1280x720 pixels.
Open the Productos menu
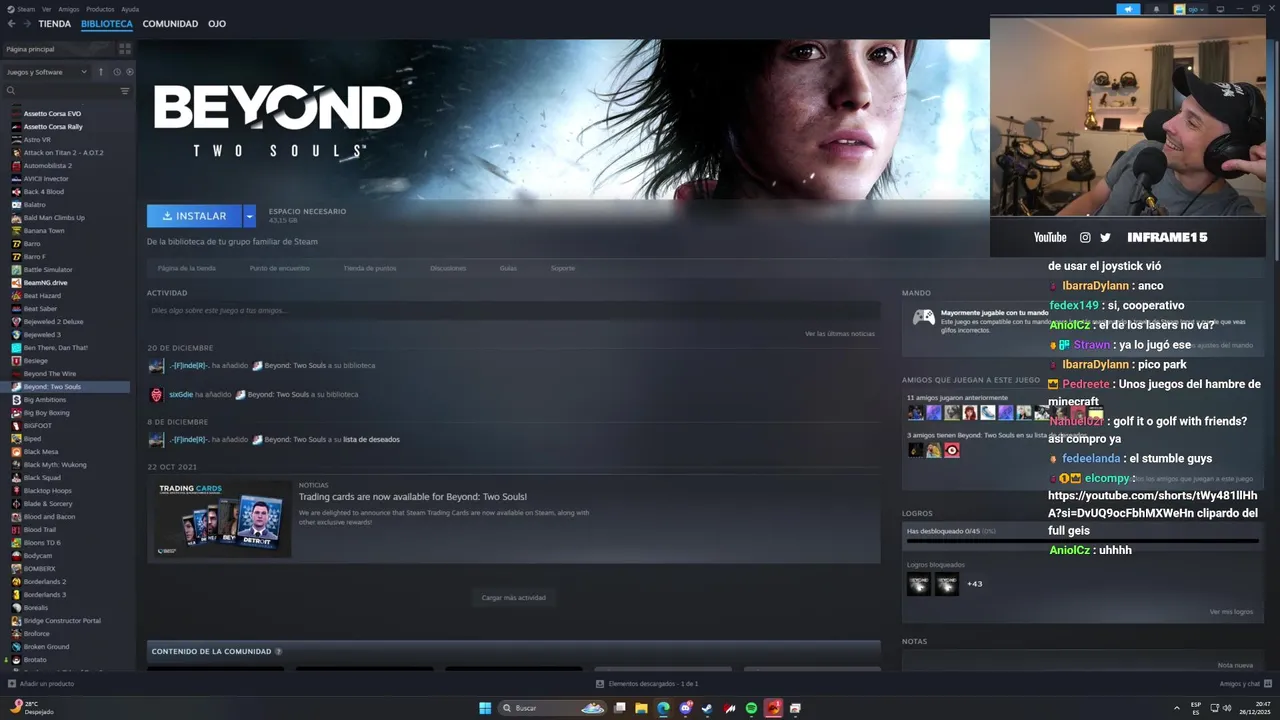coord(100,9)
